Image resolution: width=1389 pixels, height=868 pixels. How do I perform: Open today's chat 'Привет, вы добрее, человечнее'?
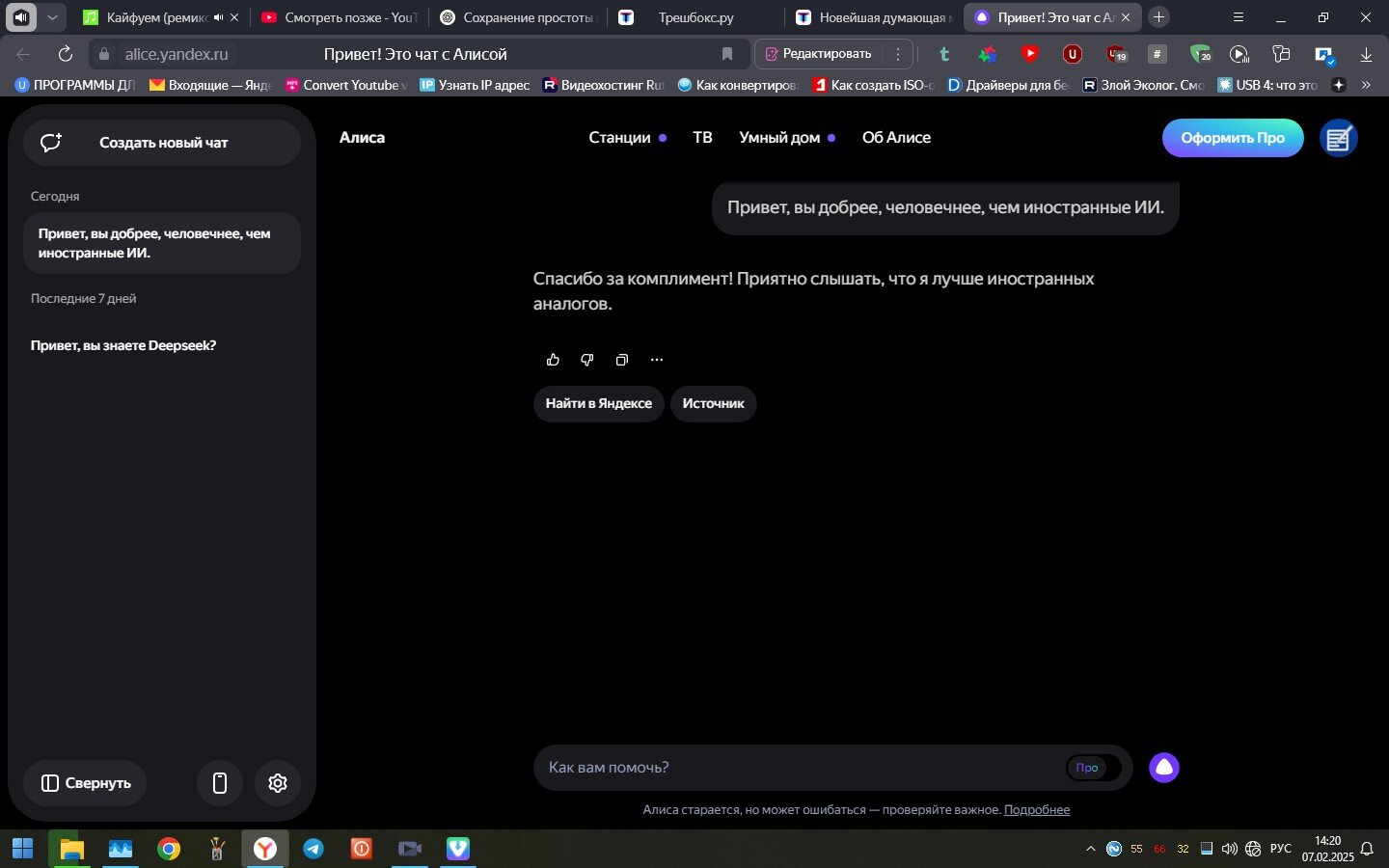click(x=162, y=243)
